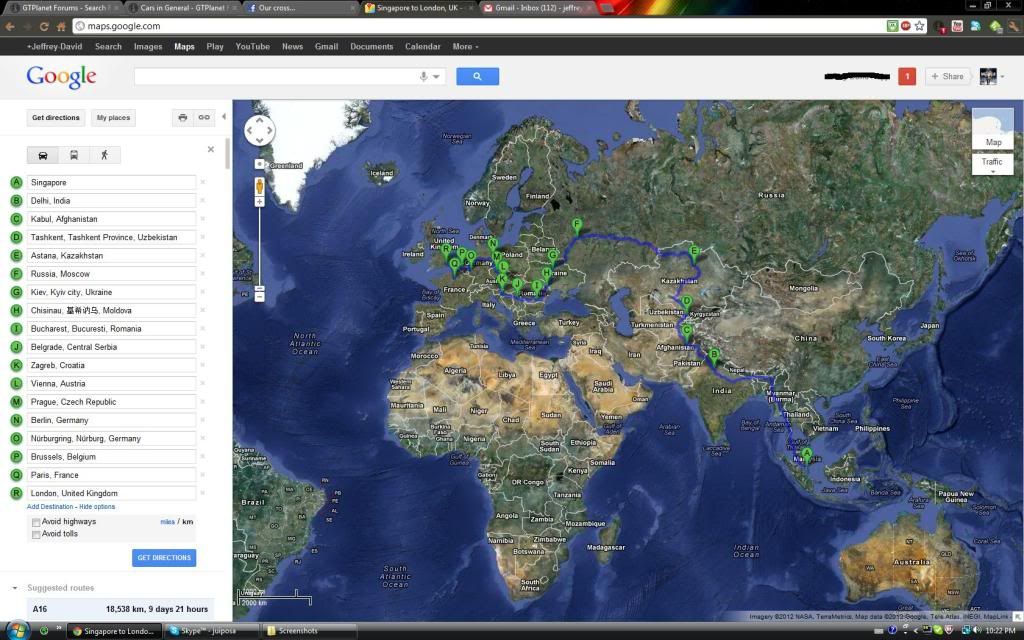
Task: Open Images in the Google bar
Action: [148, 46]
